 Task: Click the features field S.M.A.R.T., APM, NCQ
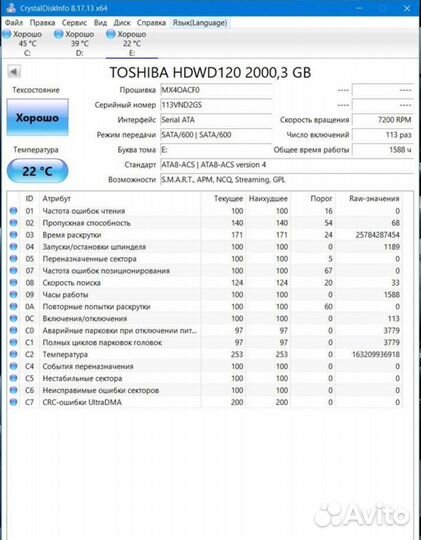tap(287, 179)
